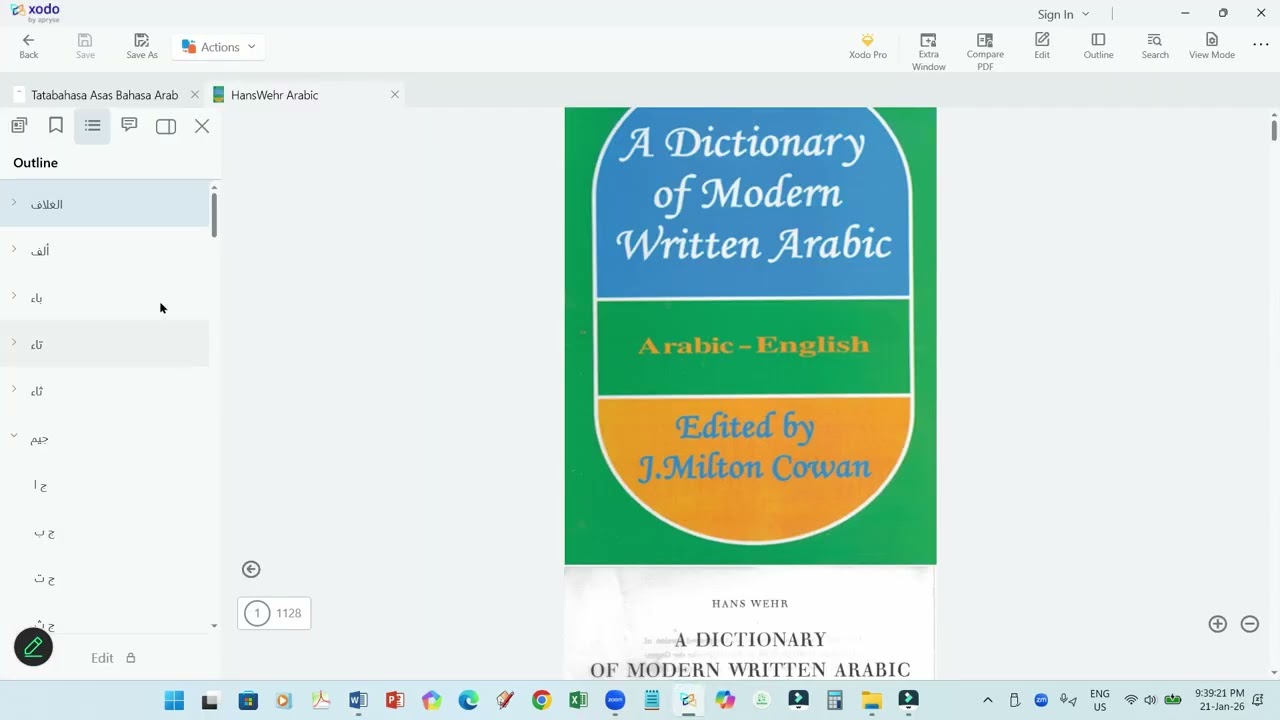Click the outline Edit lock button
Screen dimensions: 1280x720
tap(113, 658)
